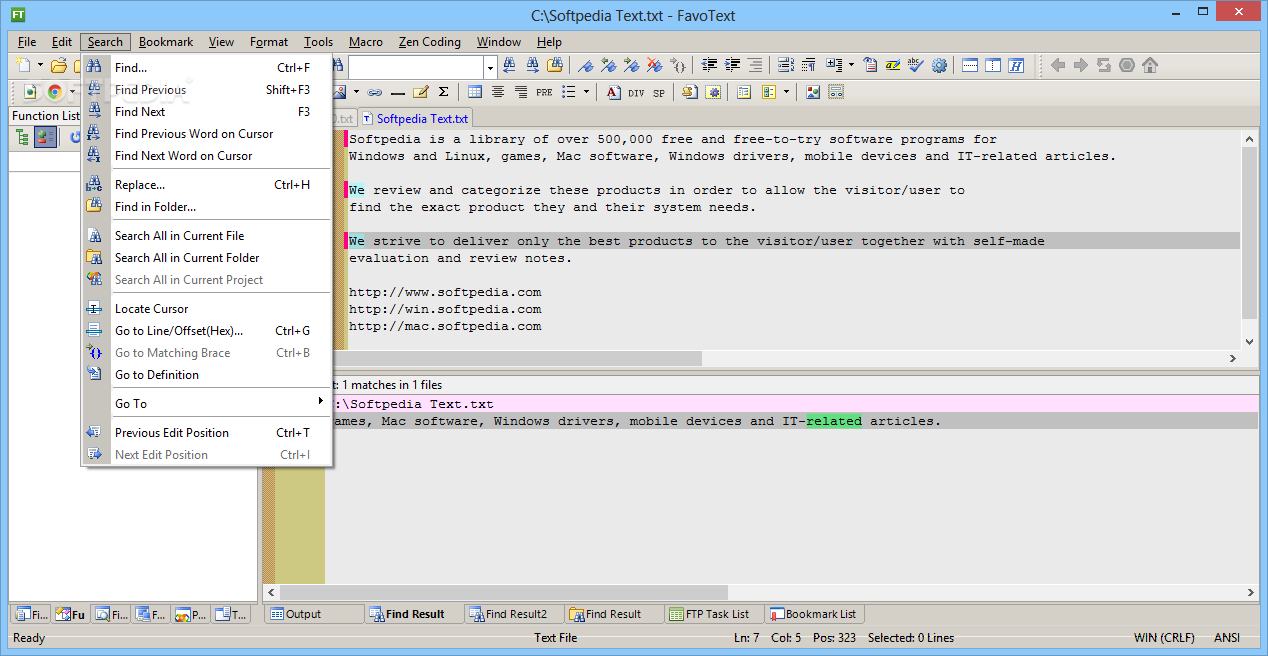The width and height of the screenshot is (1268, 656).
Task: Click the insert hyperlink chain icon
Action: pyautogui.click(x=375, y=92)
